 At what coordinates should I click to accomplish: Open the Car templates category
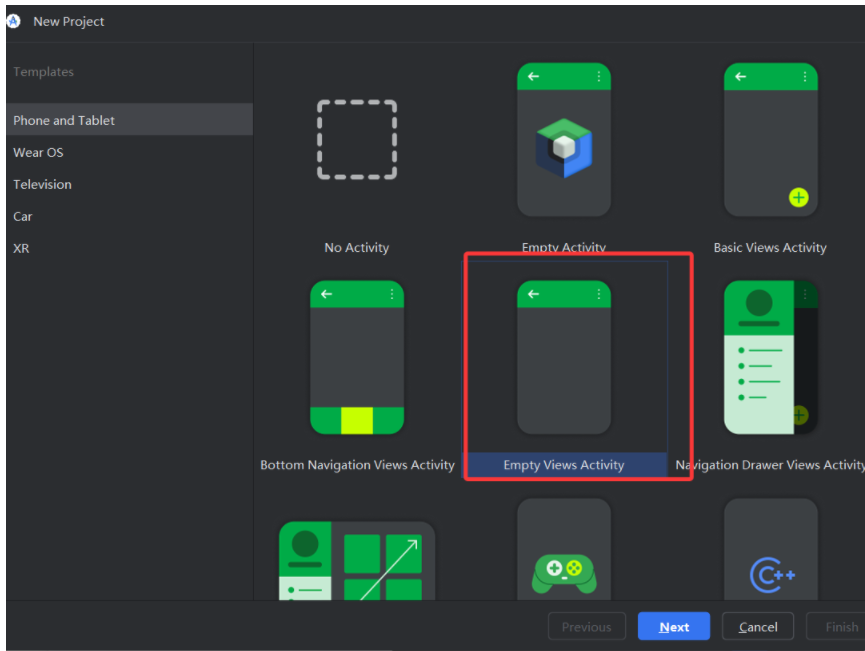[130, 216]
